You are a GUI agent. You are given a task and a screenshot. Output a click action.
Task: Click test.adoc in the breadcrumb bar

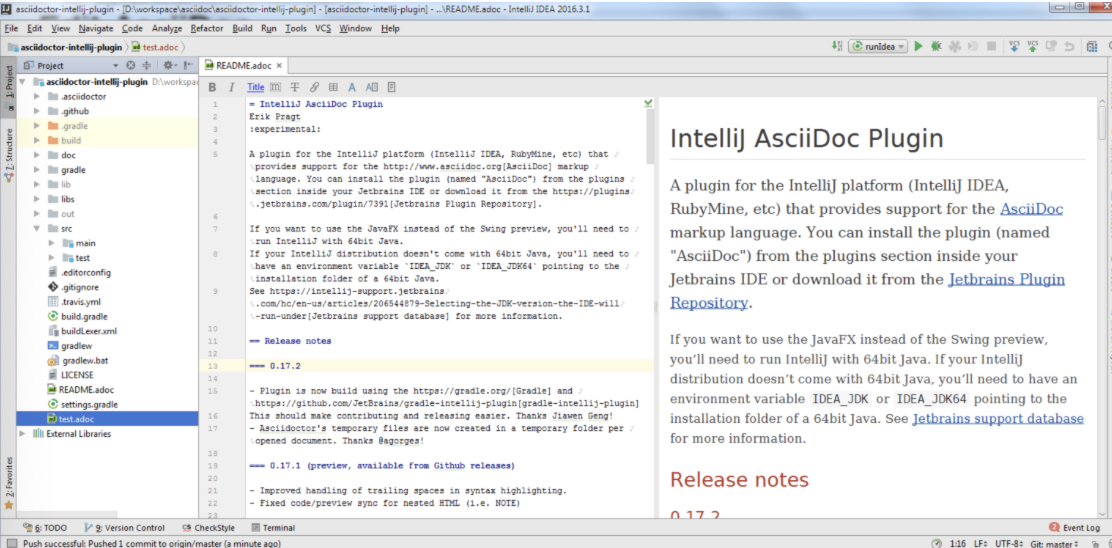[154, 47]
